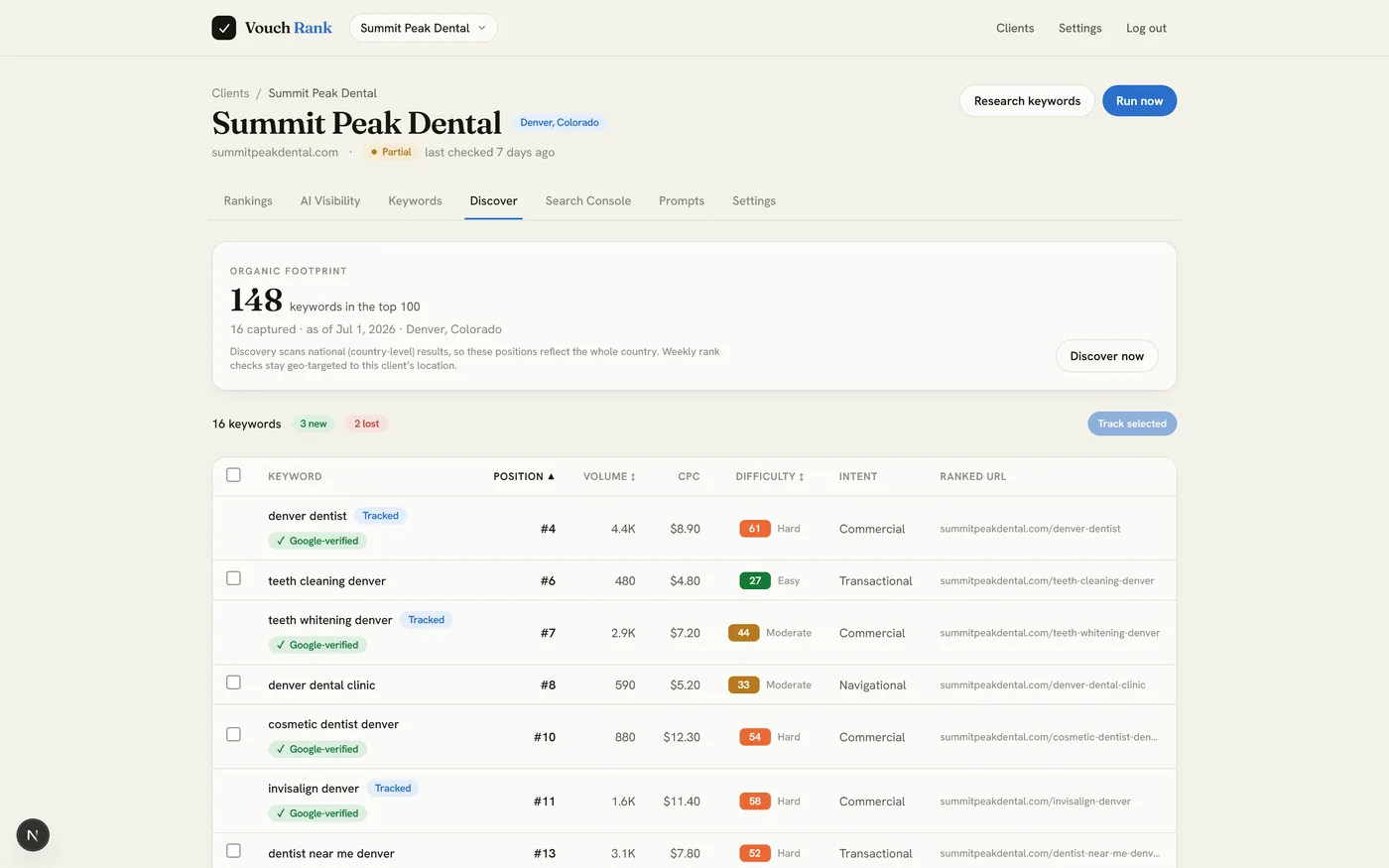The width and height of the screenshot is (1389, 868).
Task: Click the summitpeakdental.com/teeth-cleaning-denver ranked URL
Action: click(x=1047, y=581)
